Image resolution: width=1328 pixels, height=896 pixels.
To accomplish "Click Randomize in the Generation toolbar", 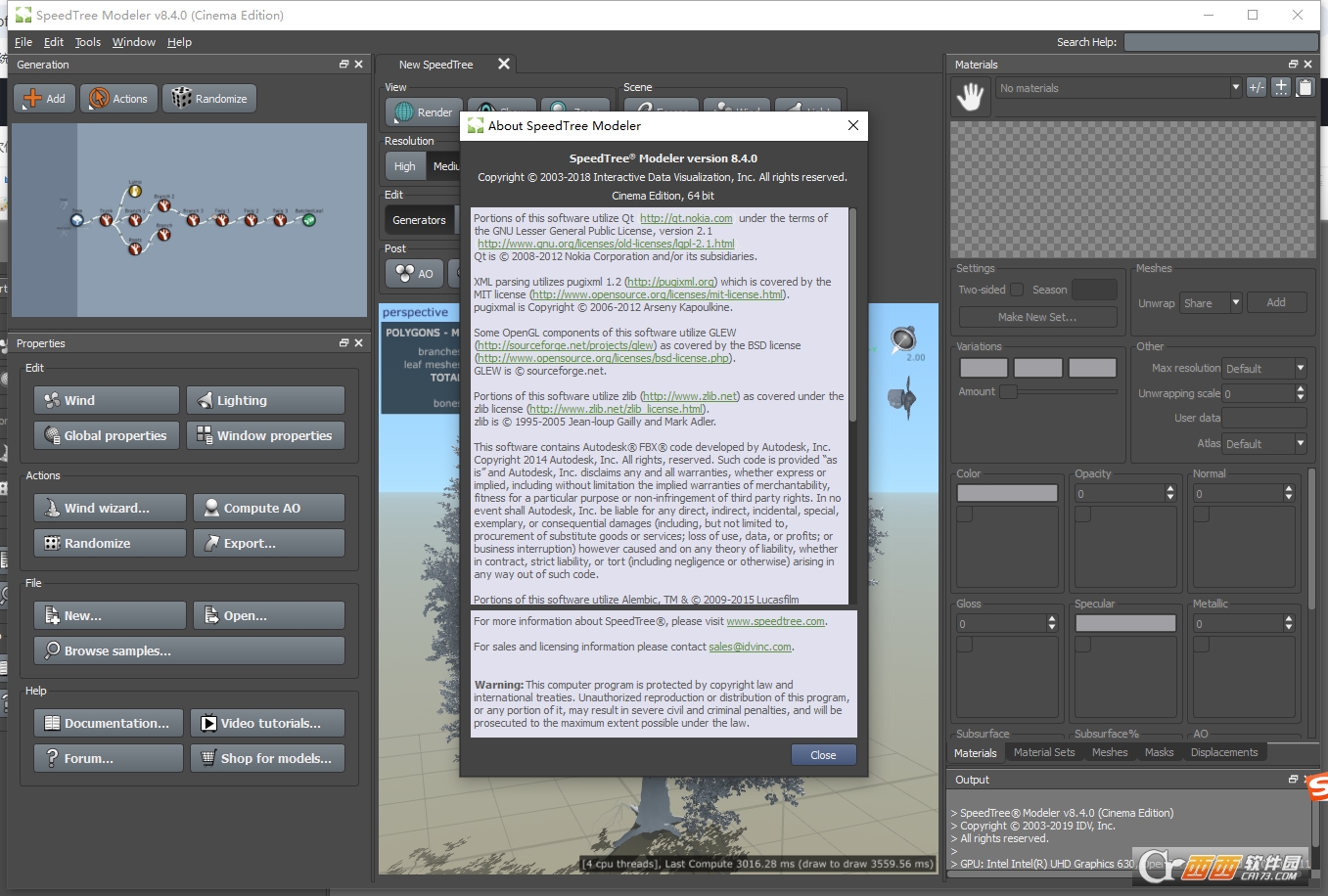I will pyautogui.click(x=209, y=98).
